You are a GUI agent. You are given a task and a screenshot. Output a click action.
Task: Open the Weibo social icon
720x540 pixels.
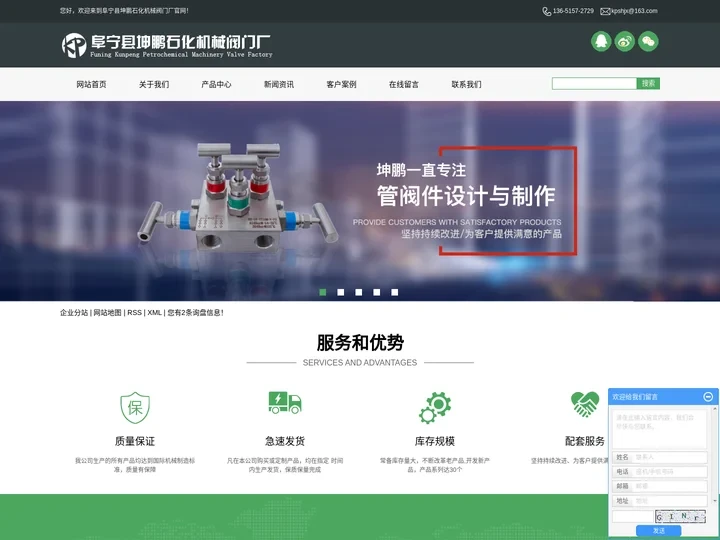point(624,41)
